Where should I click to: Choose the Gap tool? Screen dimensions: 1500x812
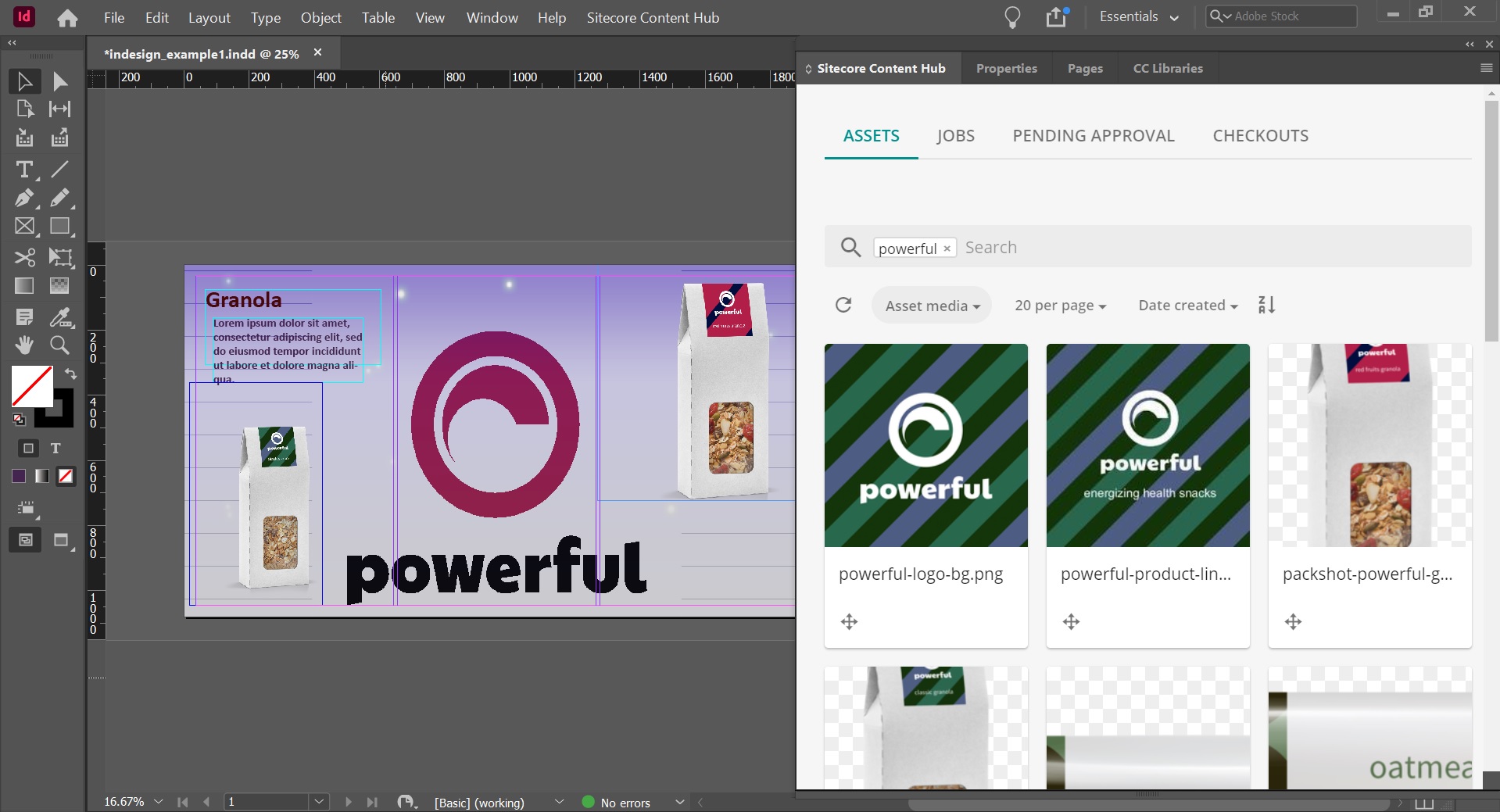click(x=59, y=109)
